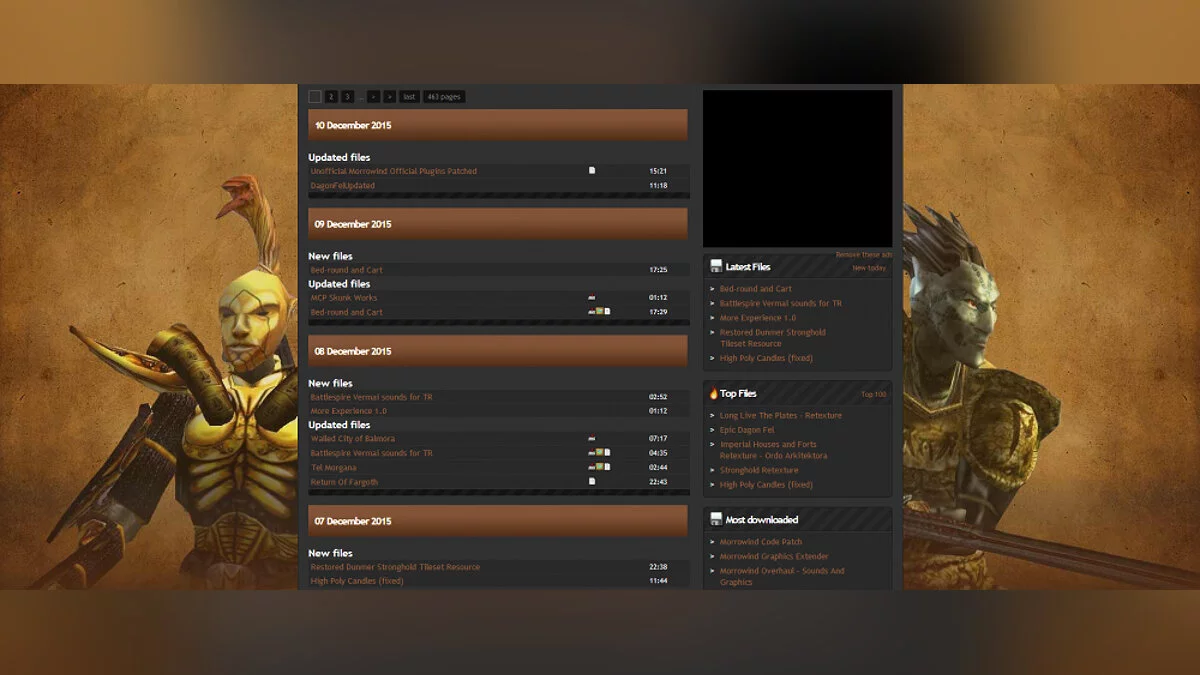Click floppy disk icon beside Latest Files
Screen dimensions: 1200x675
coord(716,266)
